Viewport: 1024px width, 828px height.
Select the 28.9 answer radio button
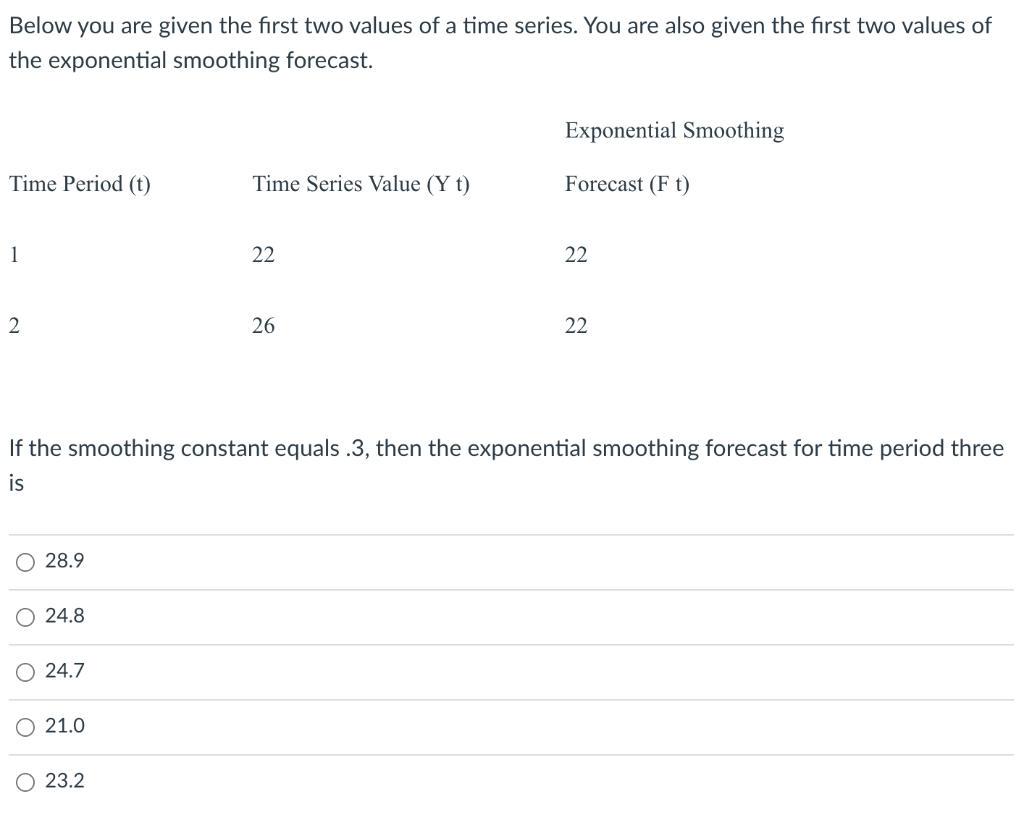[24, 561]
